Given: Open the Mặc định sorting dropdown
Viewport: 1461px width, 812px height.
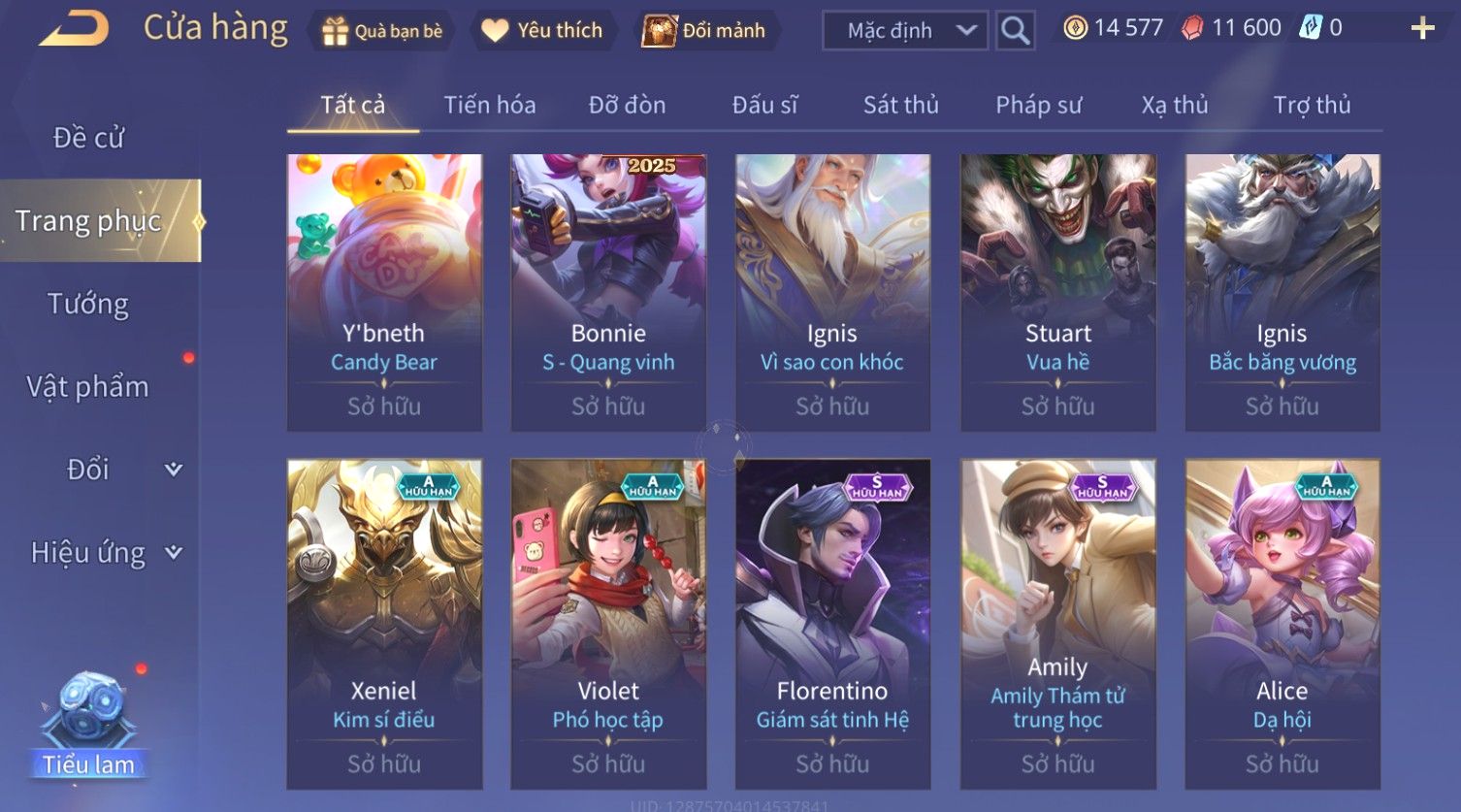Looking at the screenshot, I should 904,31.
